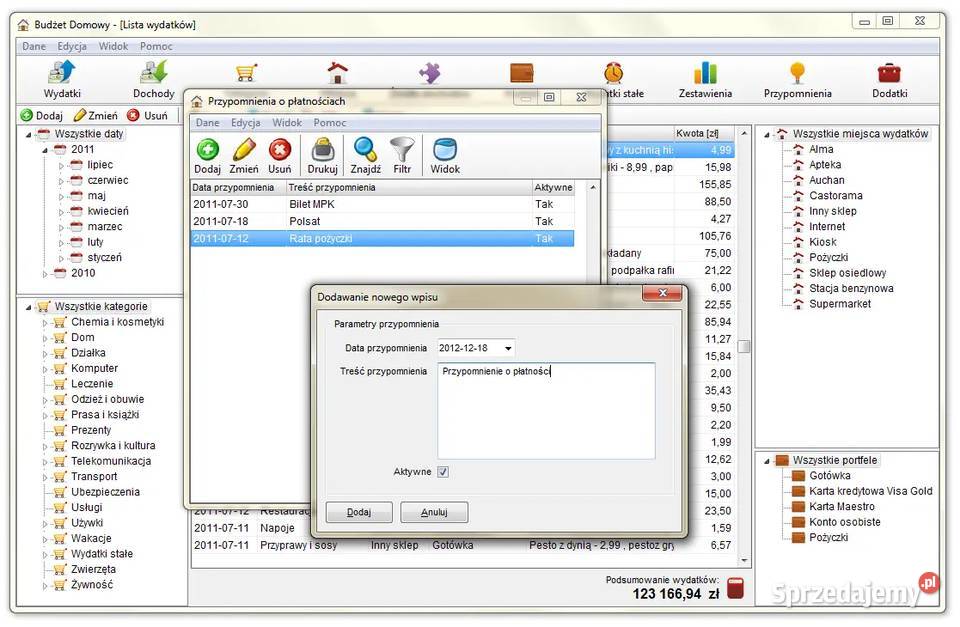This screenshot has width=960, height=627.
Task: Click the Widok icon in reminders toolbar
Action: pyautogui.click(x=445, y=155)
